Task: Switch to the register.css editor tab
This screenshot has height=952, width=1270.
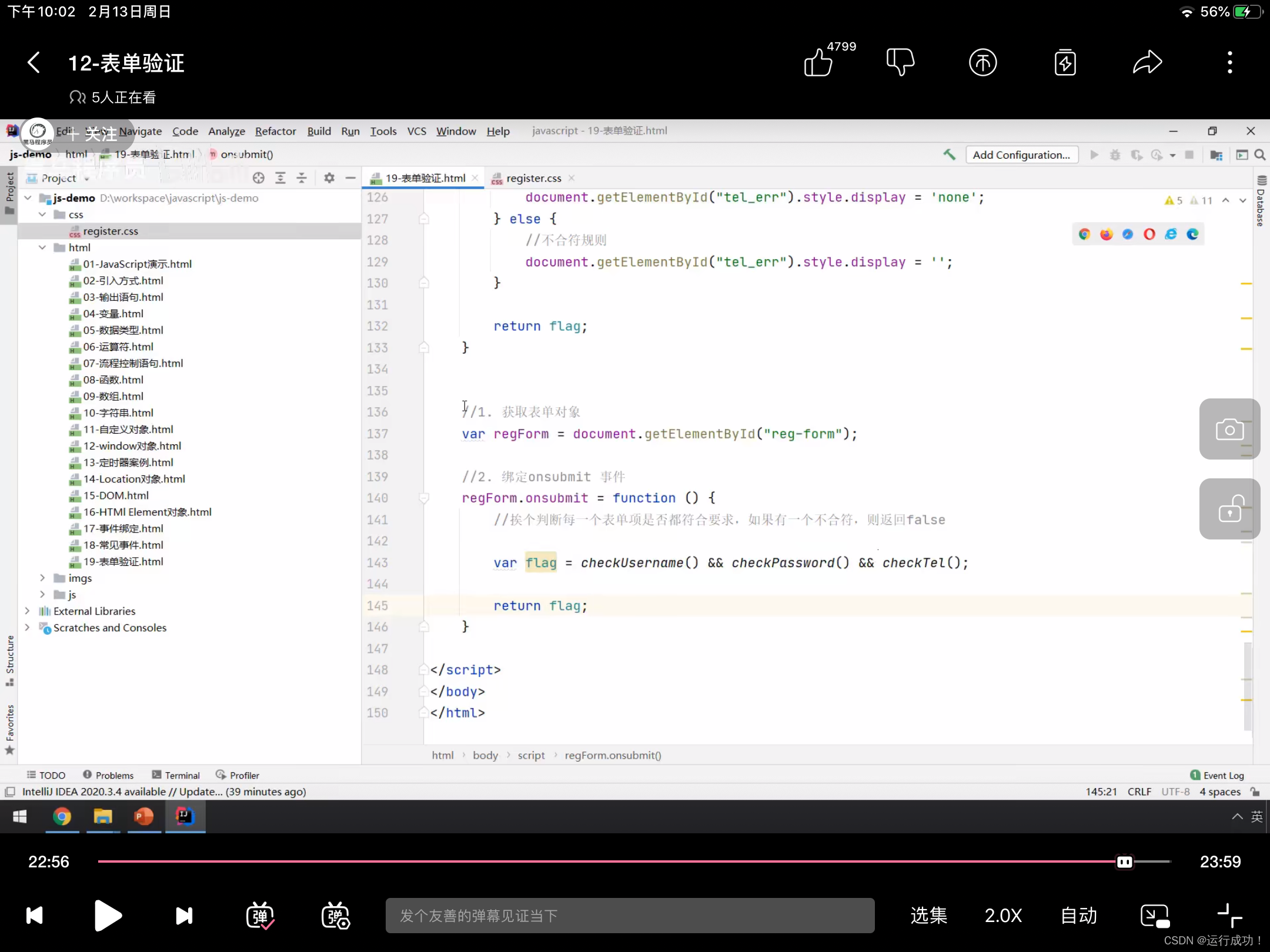Action: [x=533, y=178]
